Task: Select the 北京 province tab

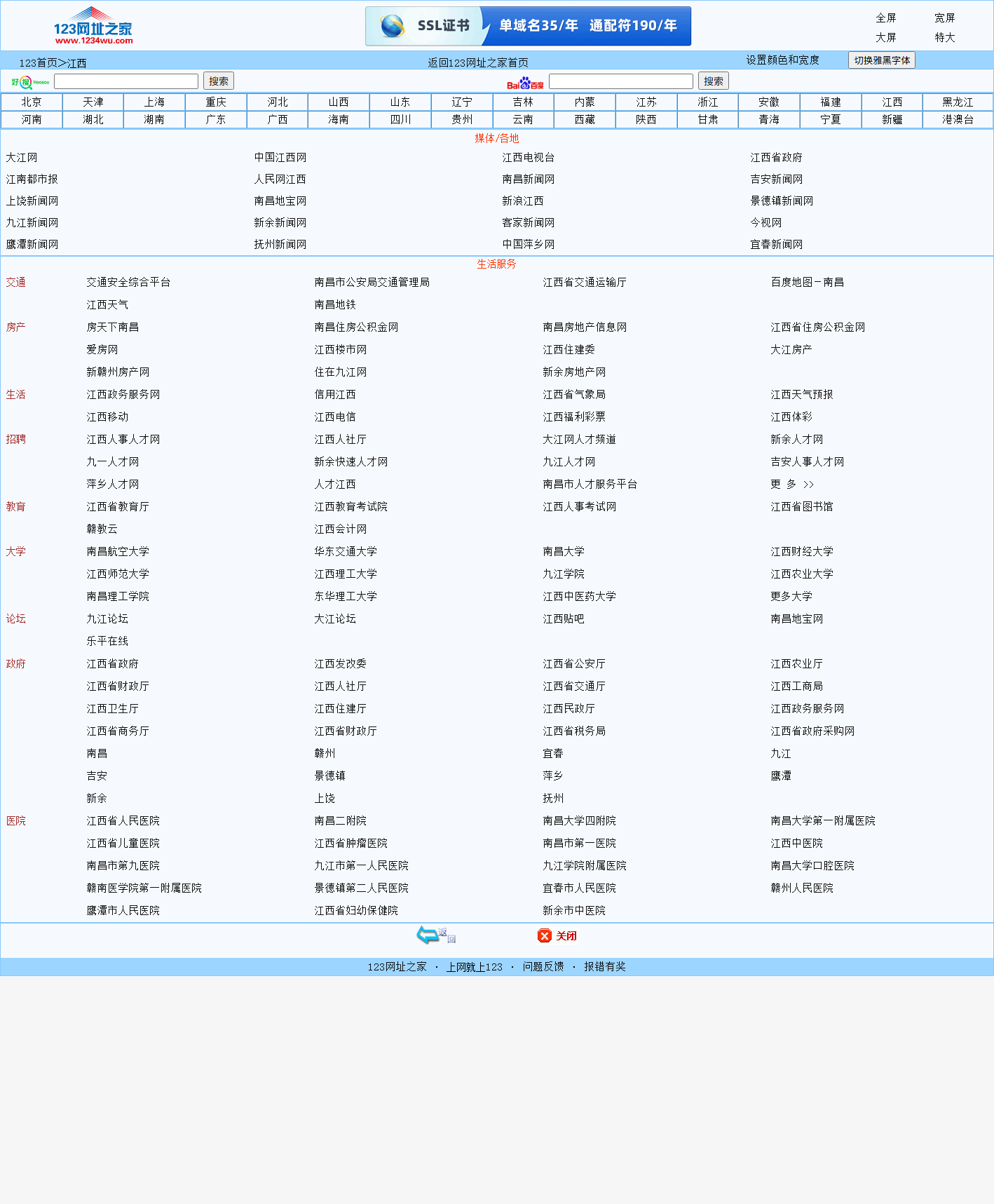Action: pyautogui.click(x=32, y=102)
